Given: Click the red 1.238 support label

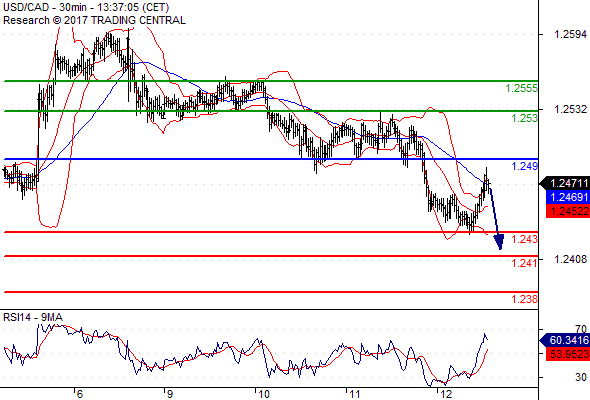Looking at the screenshot, I should tap(524, 299).
